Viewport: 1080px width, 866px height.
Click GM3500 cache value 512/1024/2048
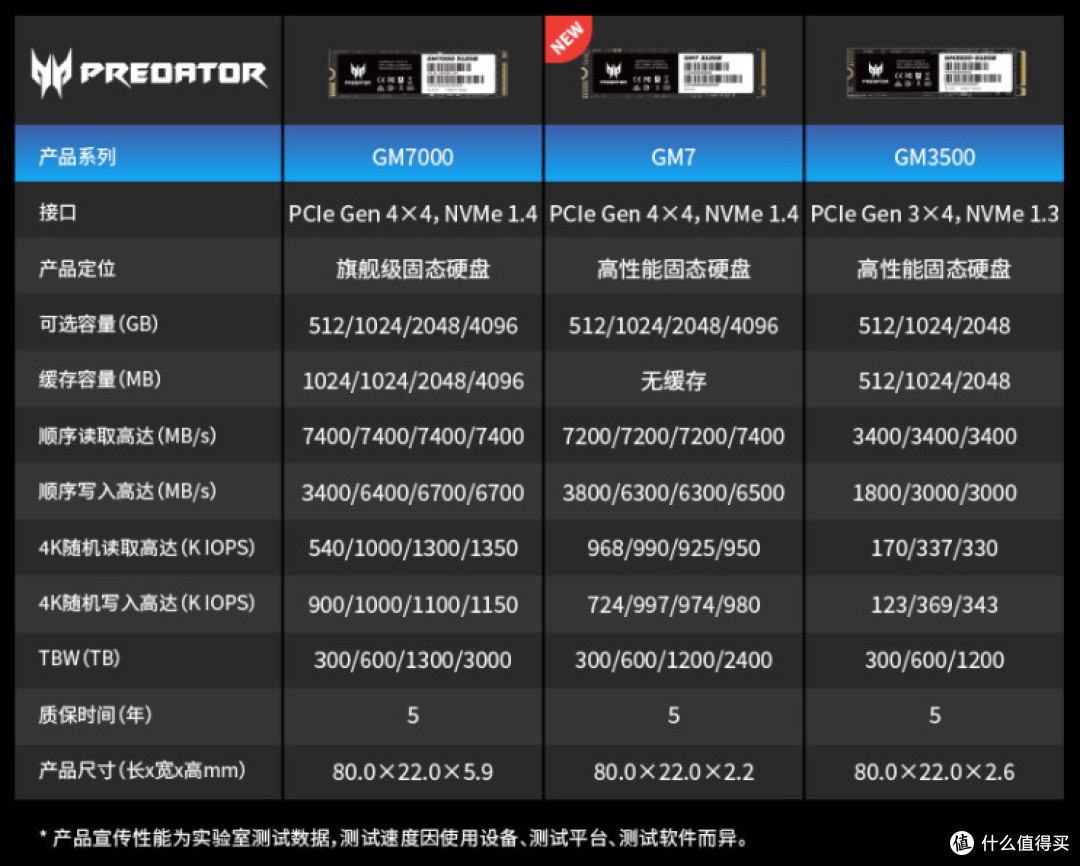click(x=934, y=381)
